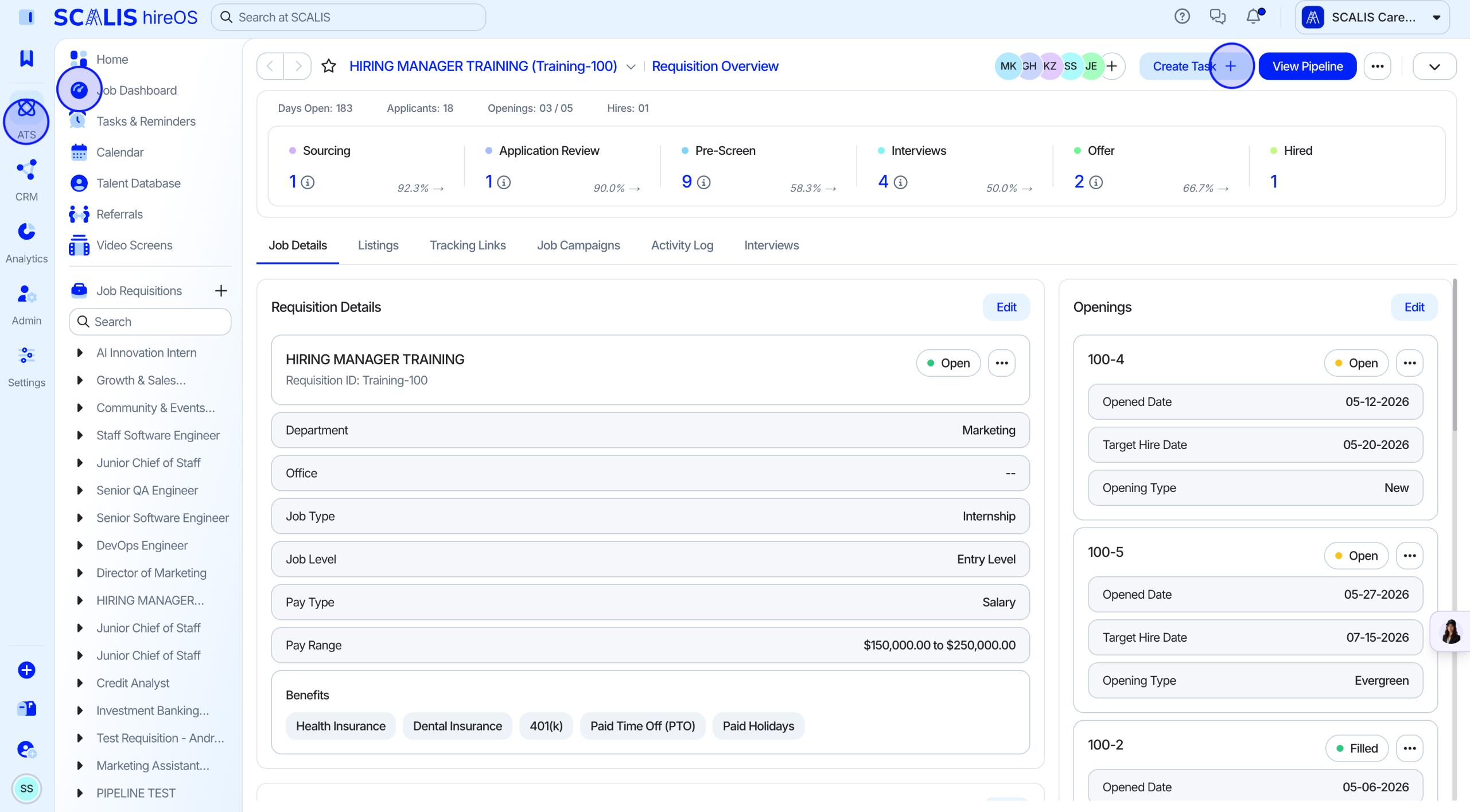Switch to the Interviews tab
The height and width of the screenshot is (812, 1470).
(771, 245)
